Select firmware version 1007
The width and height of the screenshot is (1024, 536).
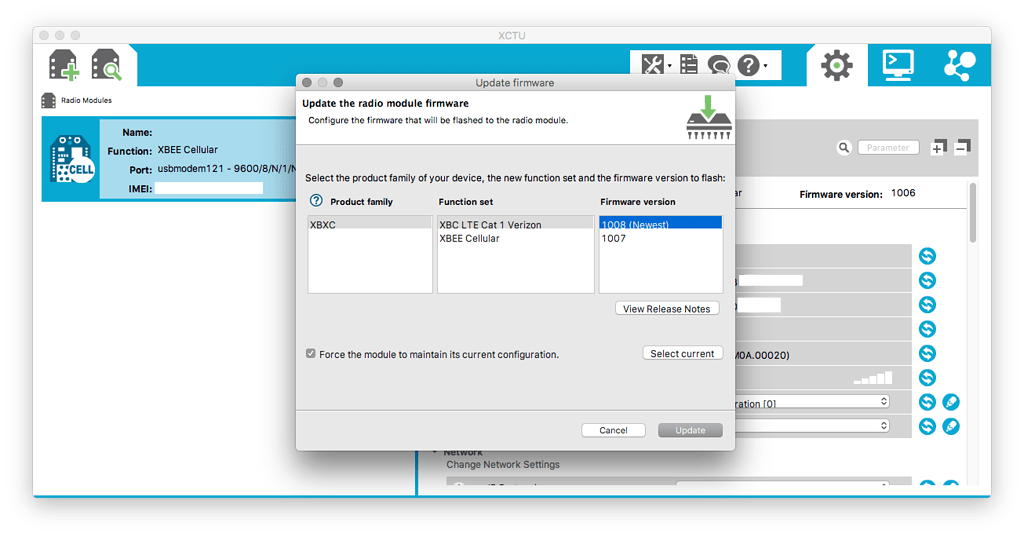pyautogui.click(x=660, y=238)
